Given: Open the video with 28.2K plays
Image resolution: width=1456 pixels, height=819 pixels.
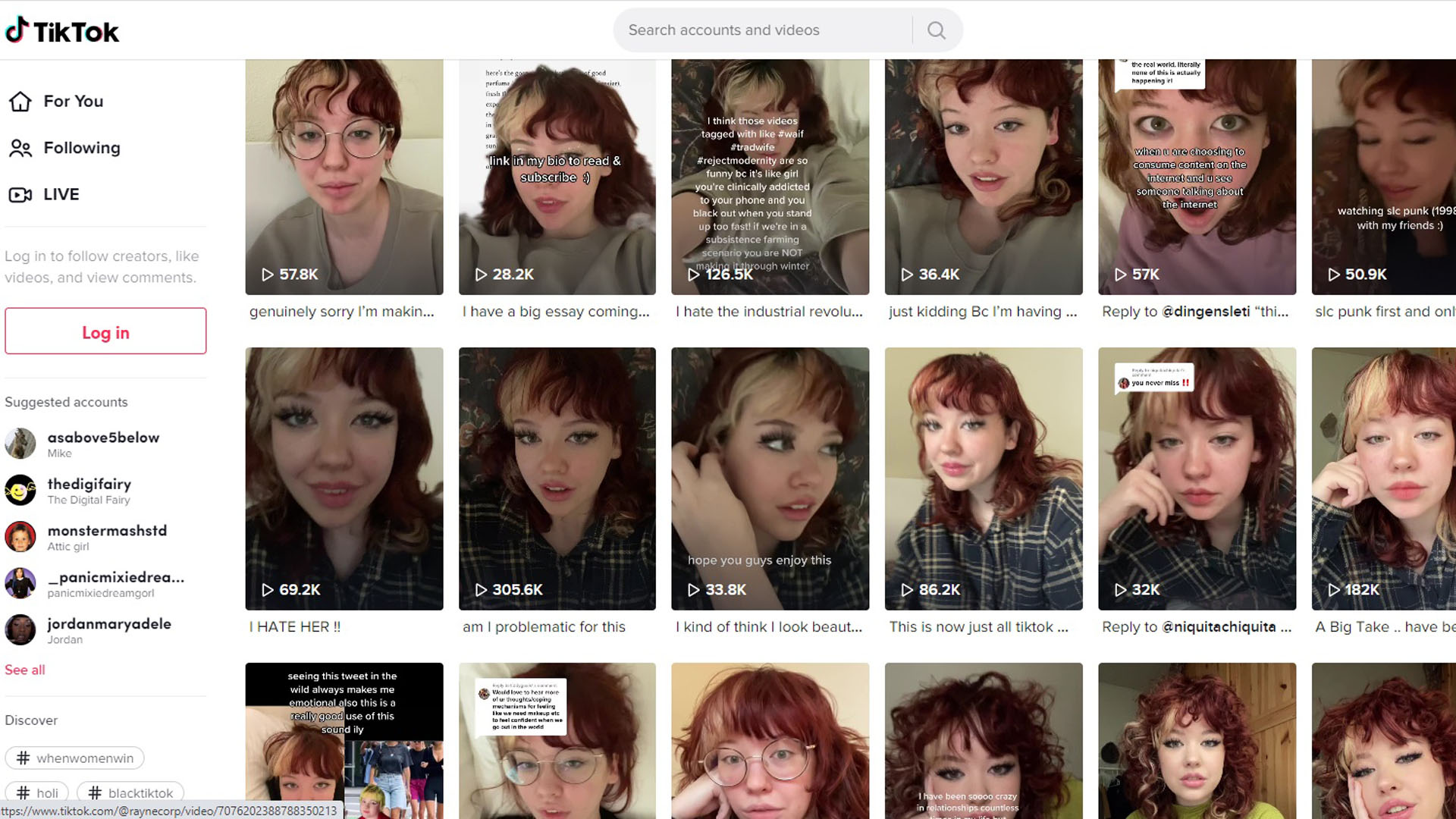Looking at the screenshot, I should click(557, 177).
